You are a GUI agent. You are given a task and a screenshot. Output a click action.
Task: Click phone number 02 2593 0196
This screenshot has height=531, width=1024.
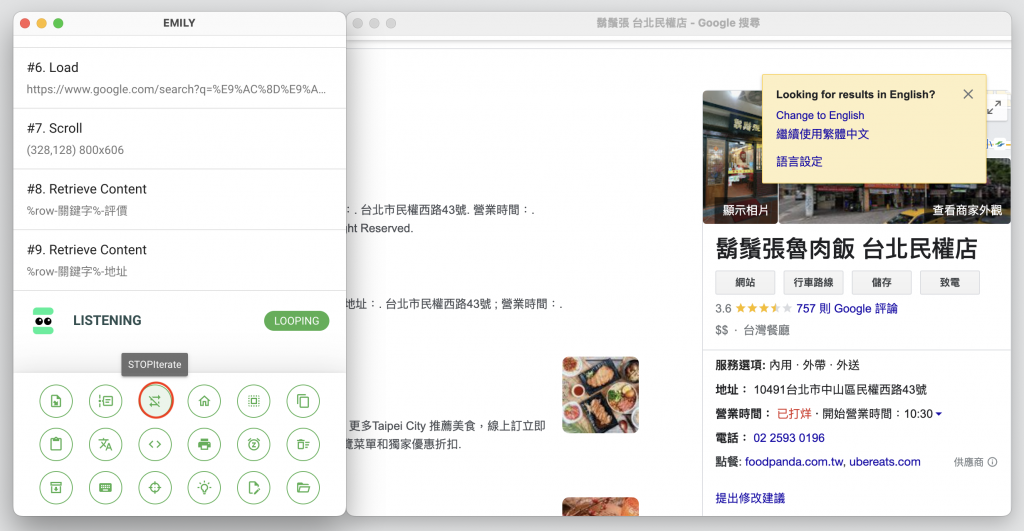(788, 438)
